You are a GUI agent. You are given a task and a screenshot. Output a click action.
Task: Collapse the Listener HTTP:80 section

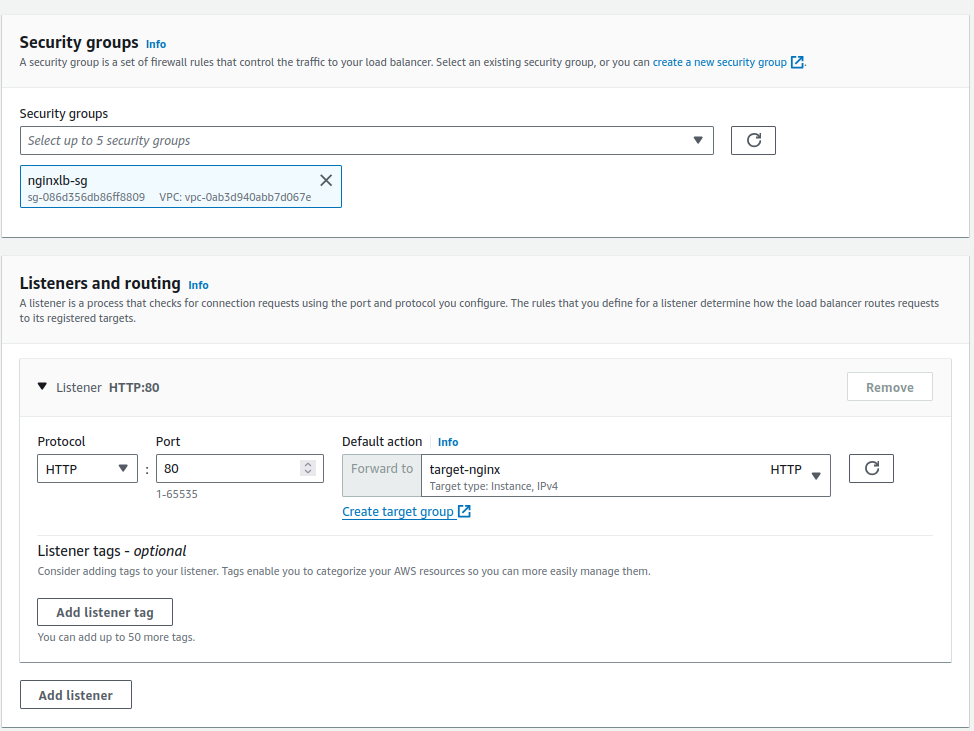tap(42, 386)
